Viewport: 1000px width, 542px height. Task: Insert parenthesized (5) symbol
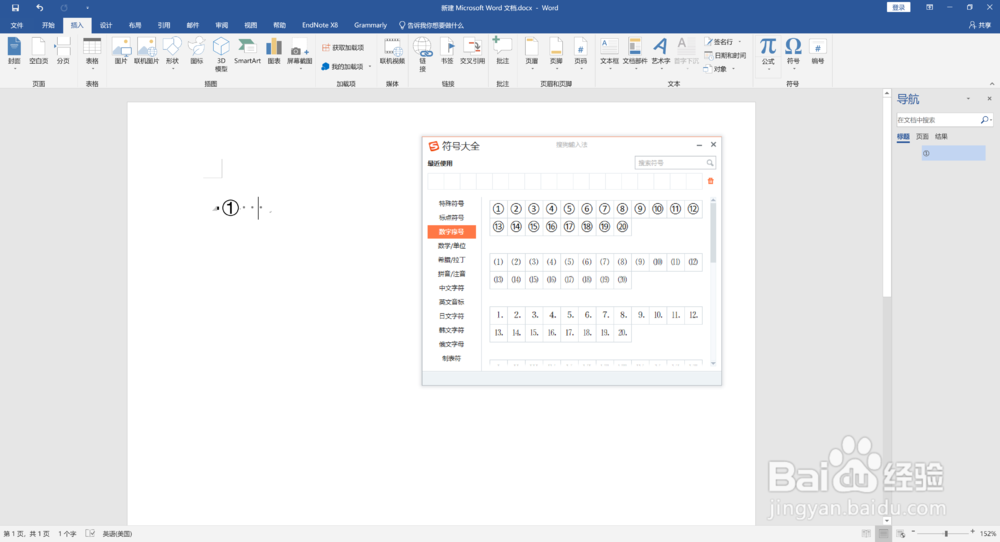coord(569,261)
